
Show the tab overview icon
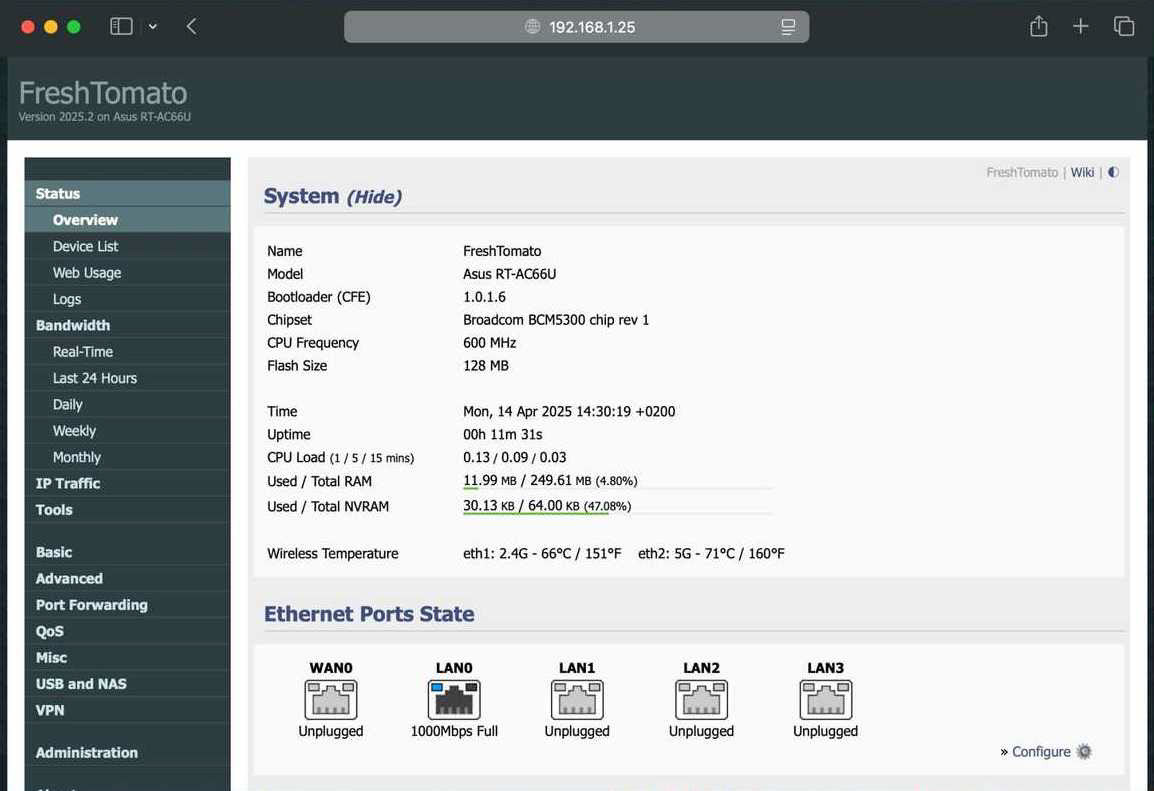(x=1124, y=26)
